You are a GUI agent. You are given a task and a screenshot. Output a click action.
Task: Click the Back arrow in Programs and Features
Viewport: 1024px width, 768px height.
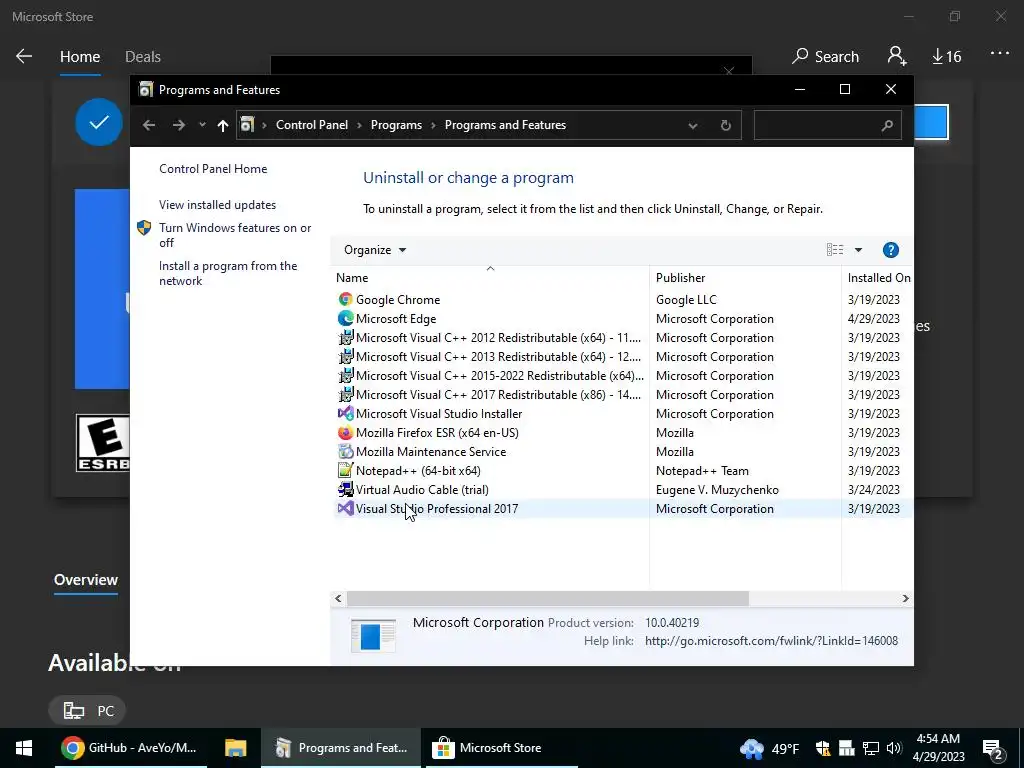(x=149, y=125)
